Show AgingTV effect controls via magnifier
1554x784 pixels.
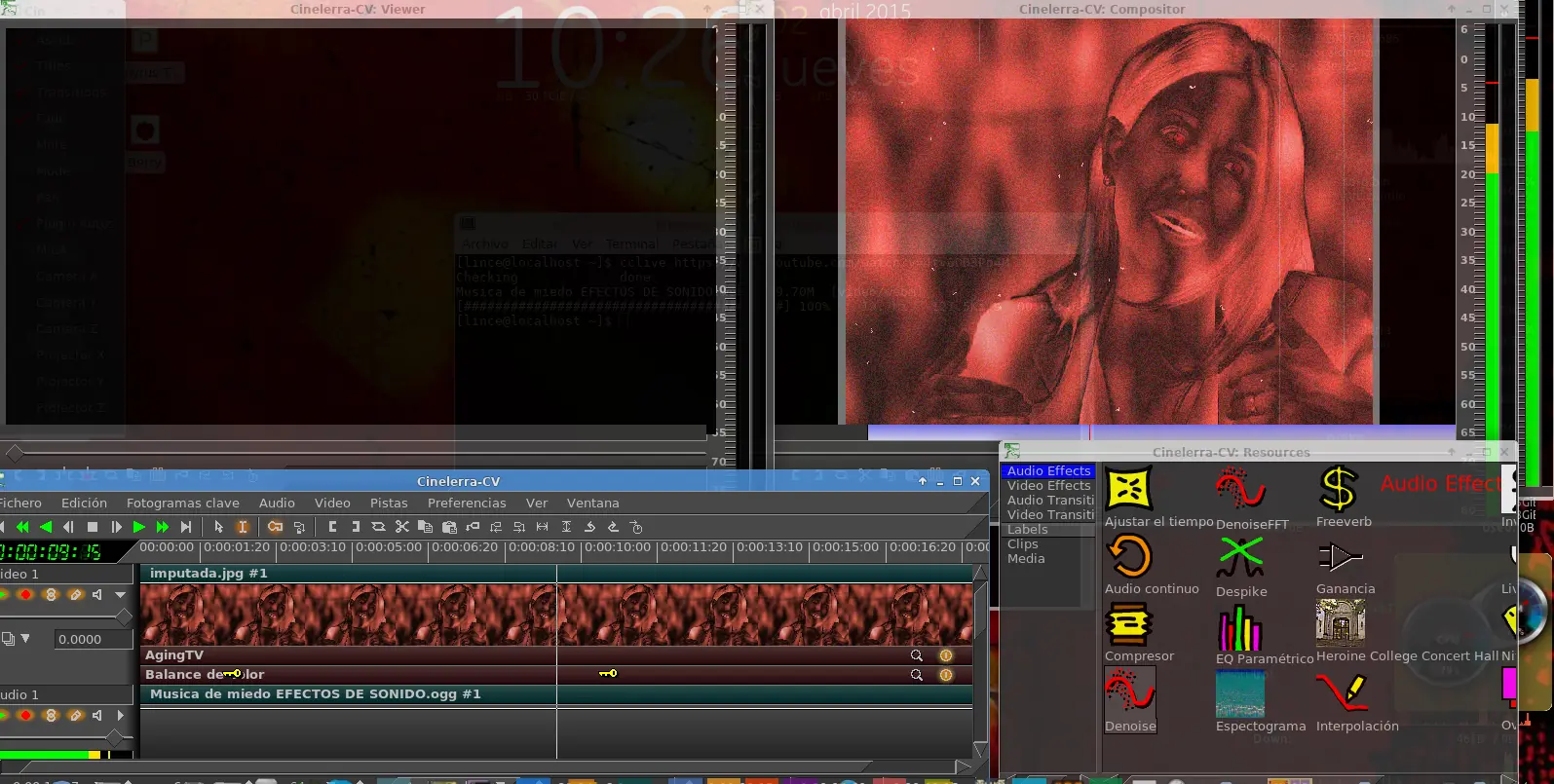tap(917, 655)
